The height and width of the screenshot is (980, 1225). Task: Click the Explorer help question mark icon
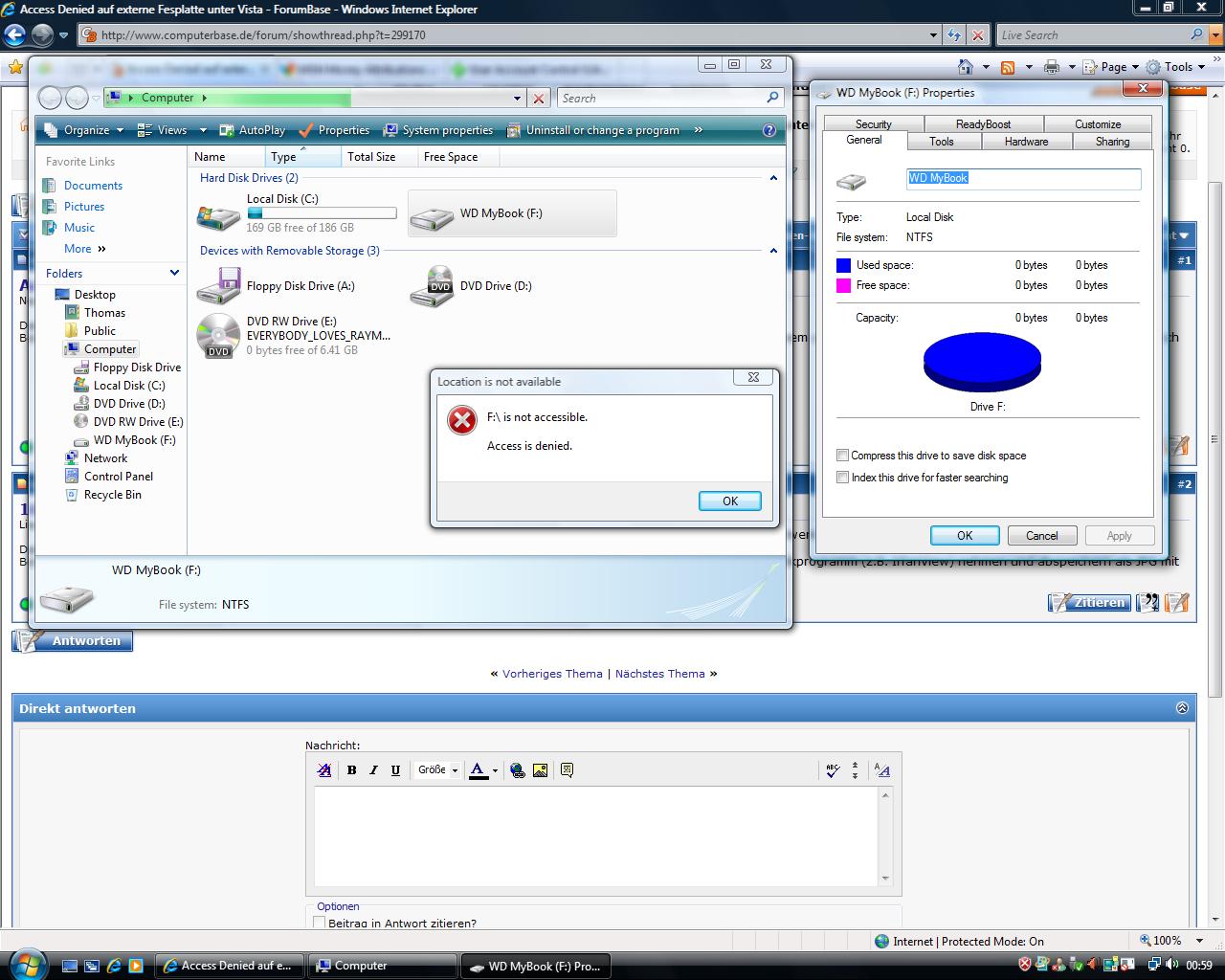[x=769, y=130]
